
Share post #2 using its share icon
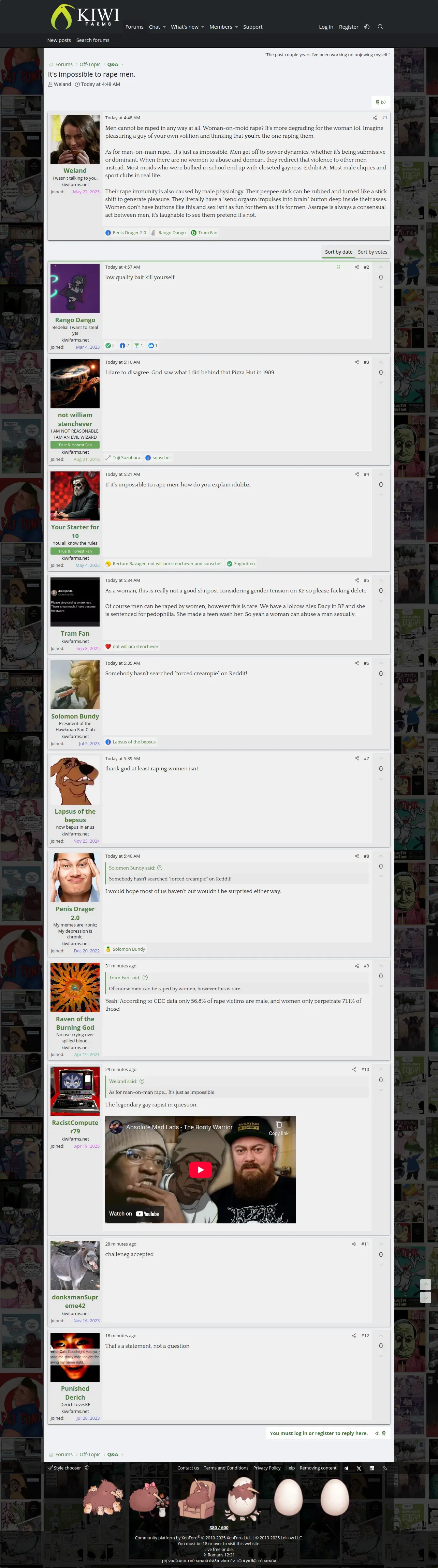pos(356,267)
